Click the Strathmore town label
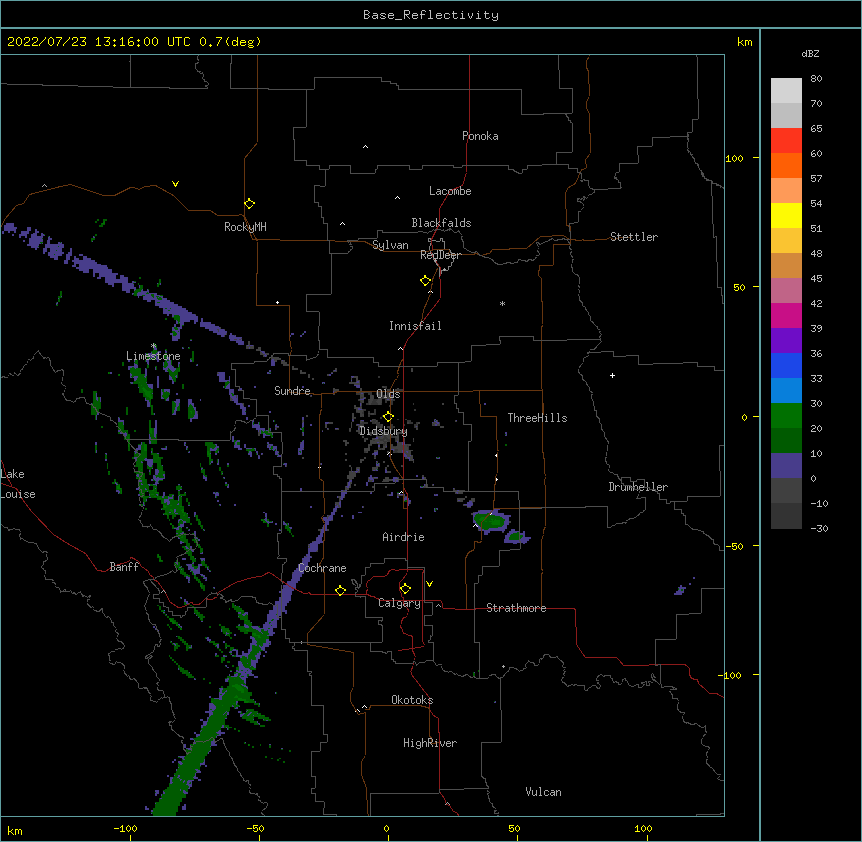 (x=516, y=608)
